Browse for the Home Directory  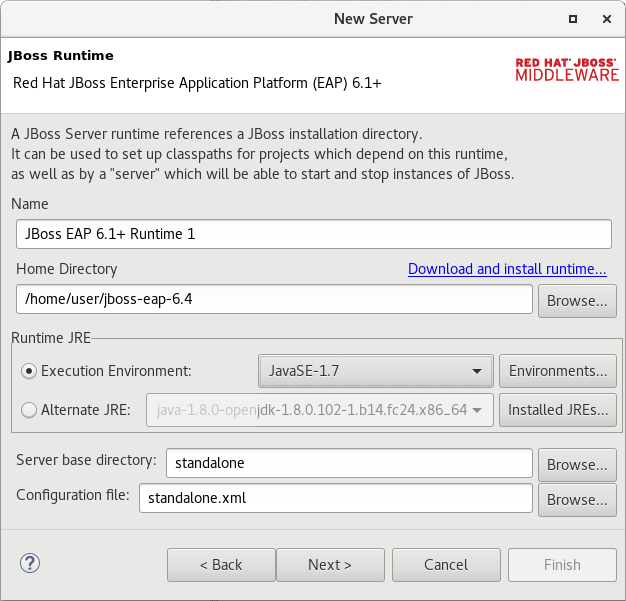coord(577,301)
